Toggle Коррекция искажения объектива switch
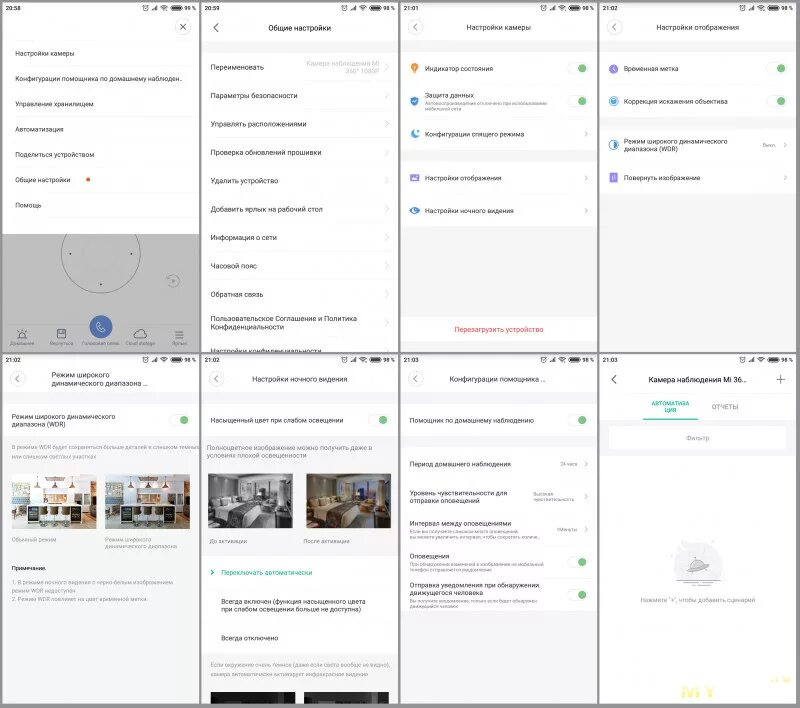800x708 pixels. click(777, 101)
